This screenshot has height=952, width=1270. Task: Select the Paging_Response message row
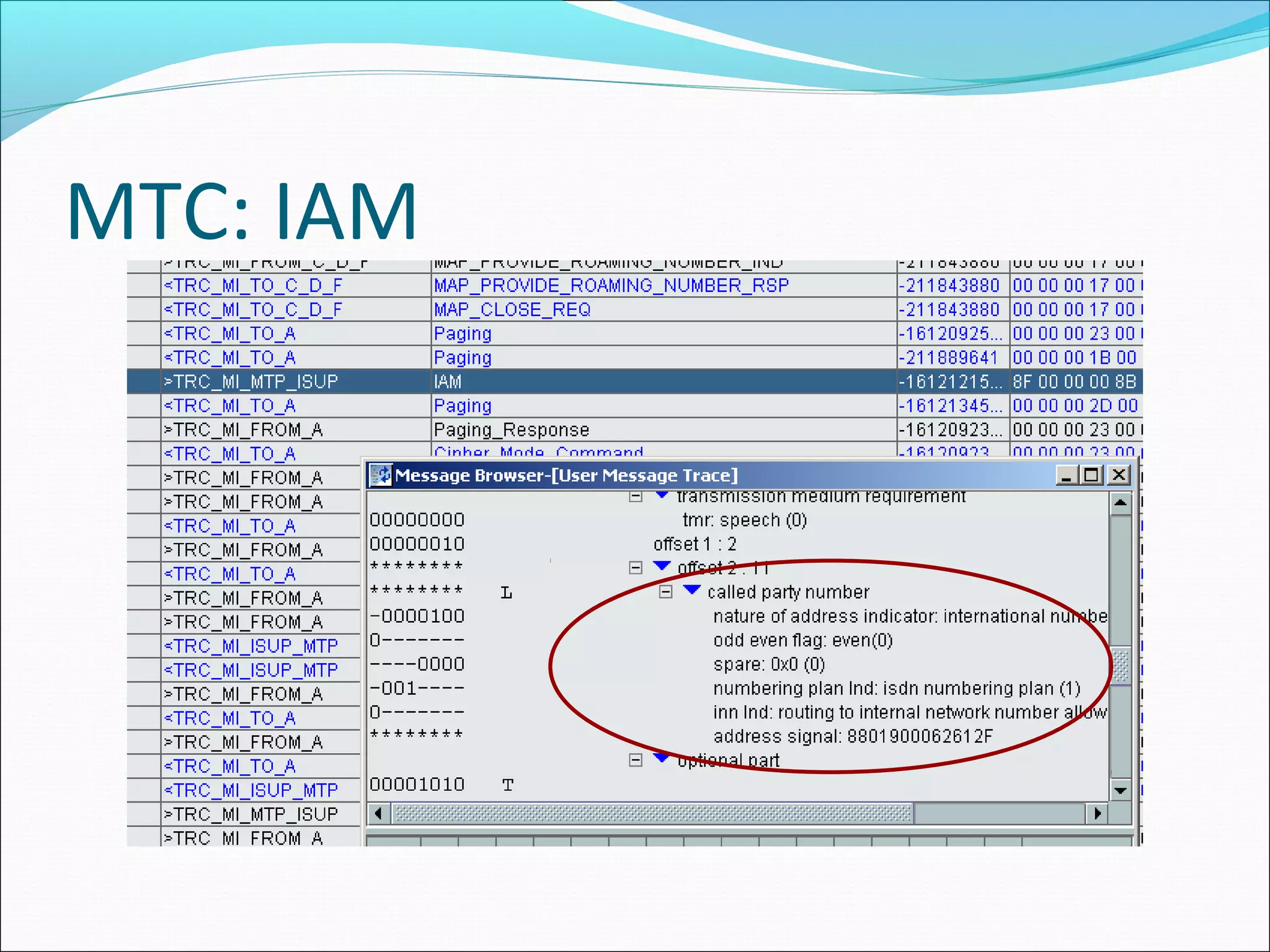point(634,430)
